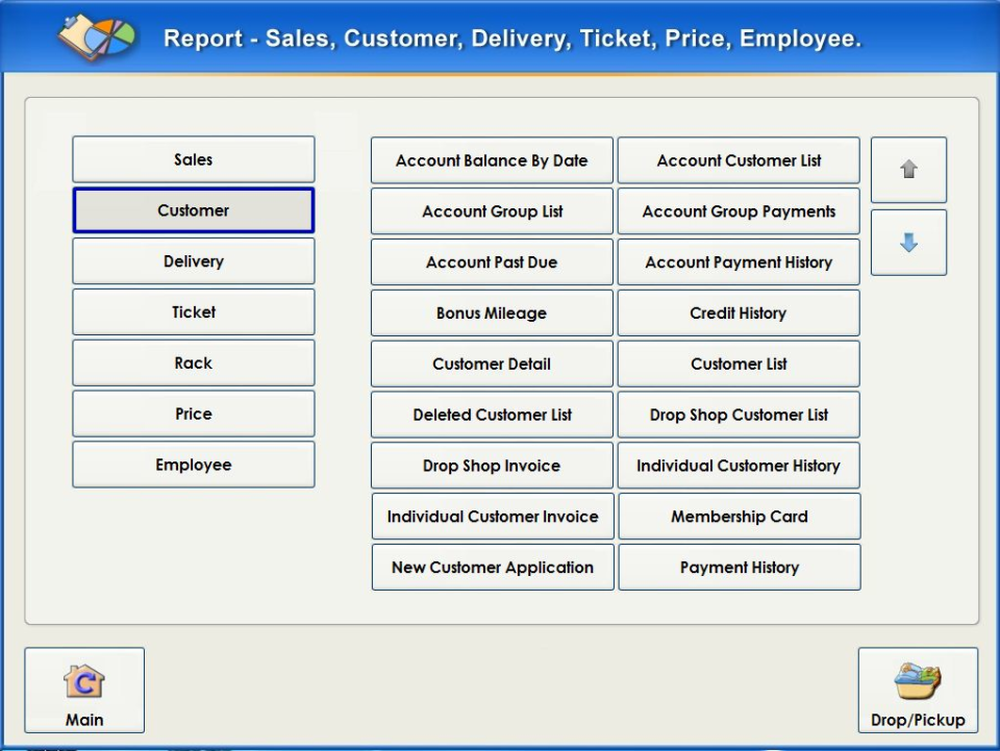Show Employee reports
This screenshot has height=751, width=1000.
(x=193, y=465)
